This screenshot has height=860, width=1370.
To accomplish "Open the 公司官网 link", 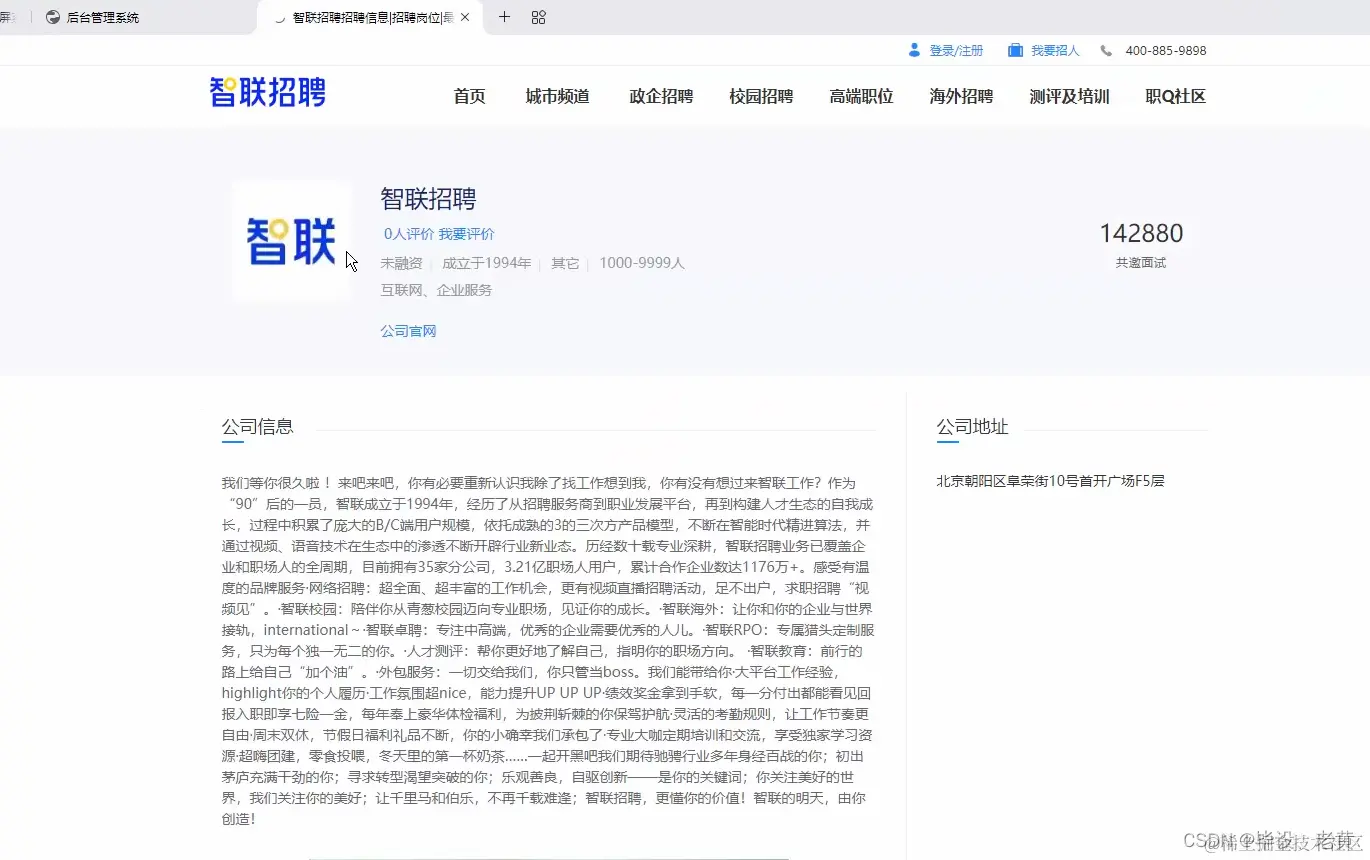I will [x=408, y=331].
